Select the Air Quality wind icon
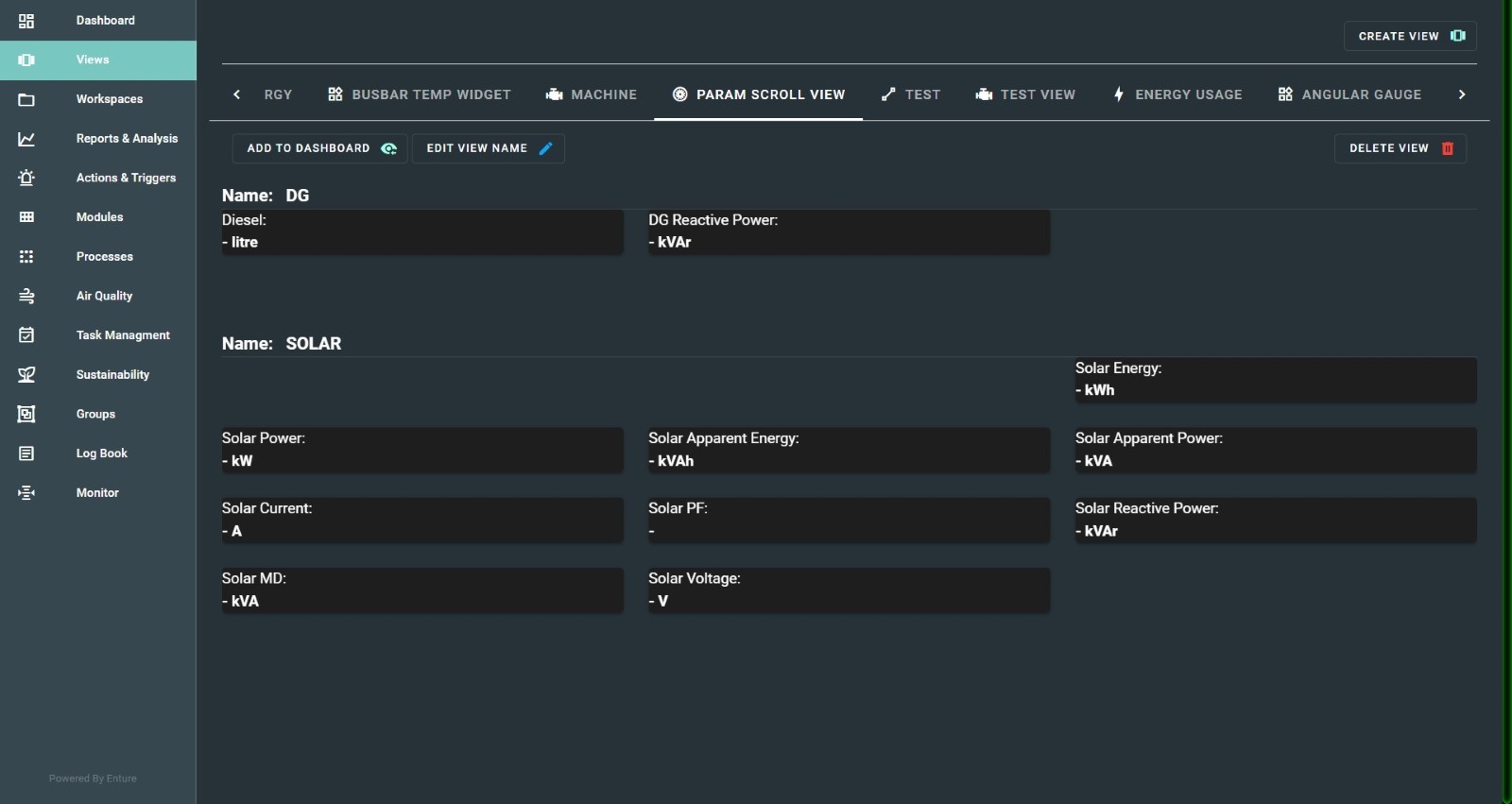 click(26, 296)
